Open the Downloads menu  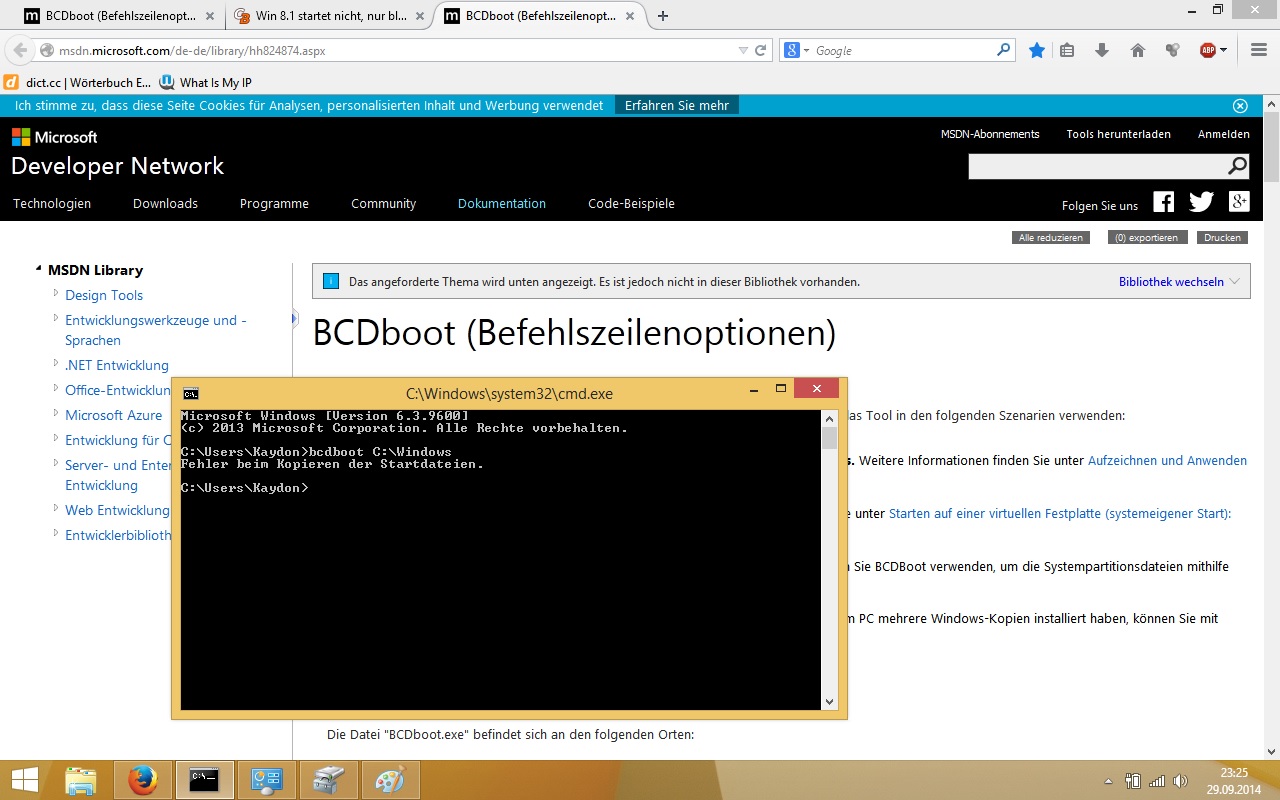(165, 203)
